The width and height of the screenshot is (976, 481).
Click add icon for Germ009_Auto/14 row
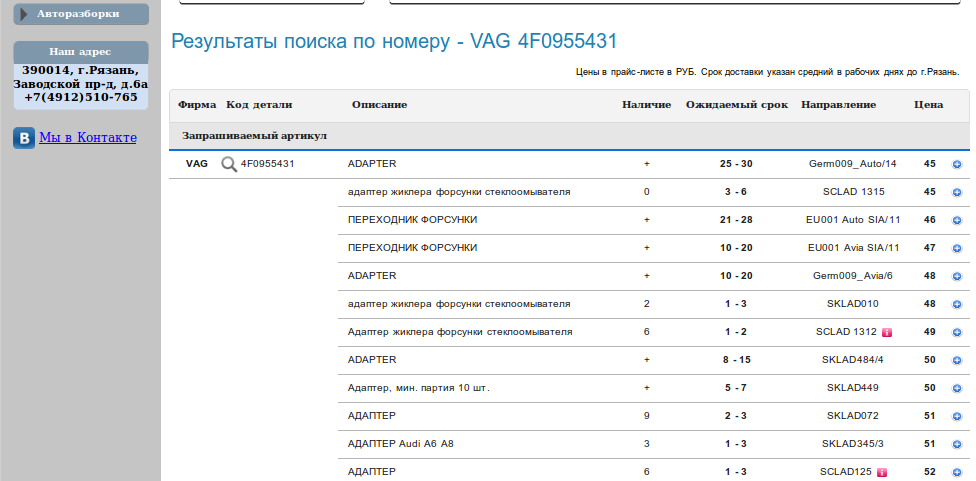tap(957, 165)
